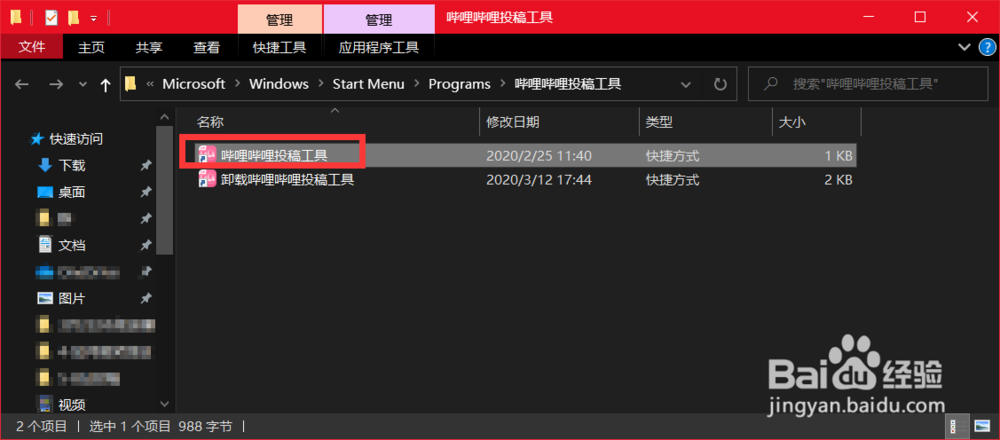Viewport: 1000px width, 440px height.
Task: Click the date 2020/3/12 17:44
Action: 539,180
